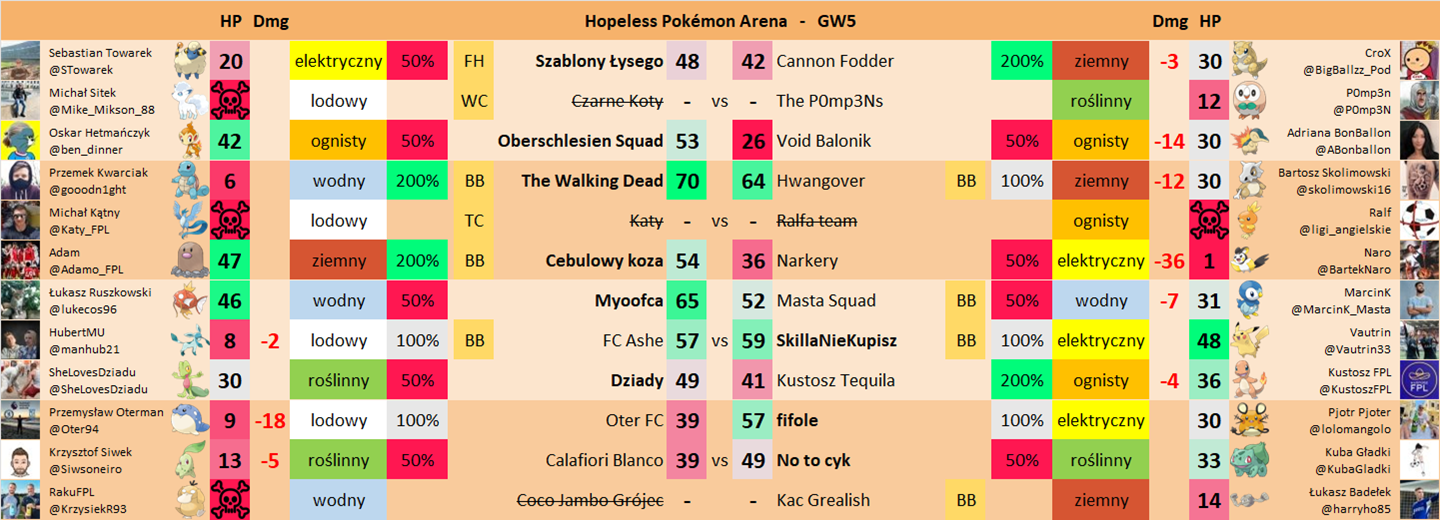Image resolution: width=1440 pixels, height=520 pixels.
Task: Click the Cubone icon beside Bartosz Skolimowski
Action: click(x=1248, y=181)
